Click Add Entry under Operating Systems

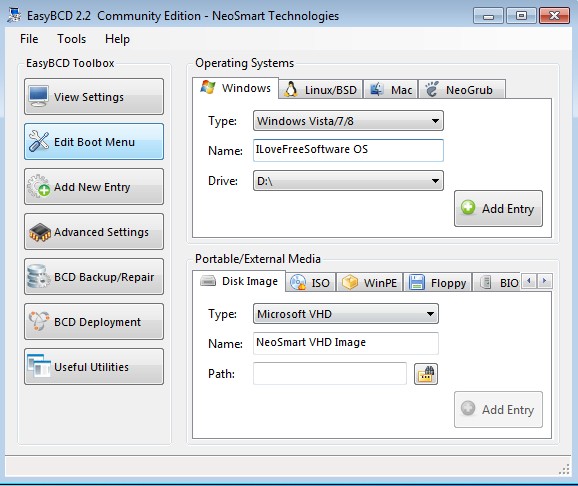point(498,208)
